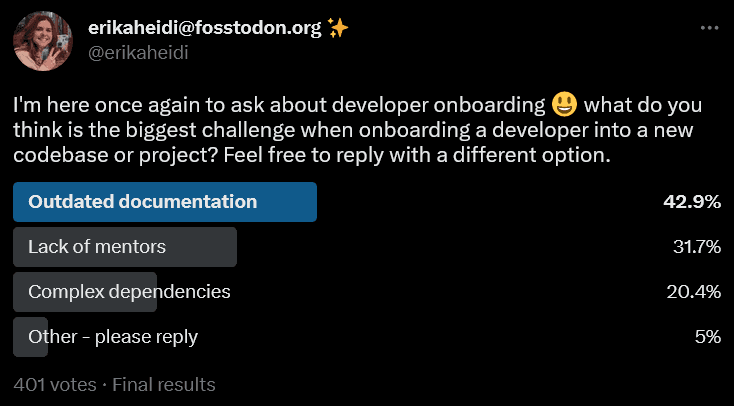Open the three-dot more options menu

710,28
